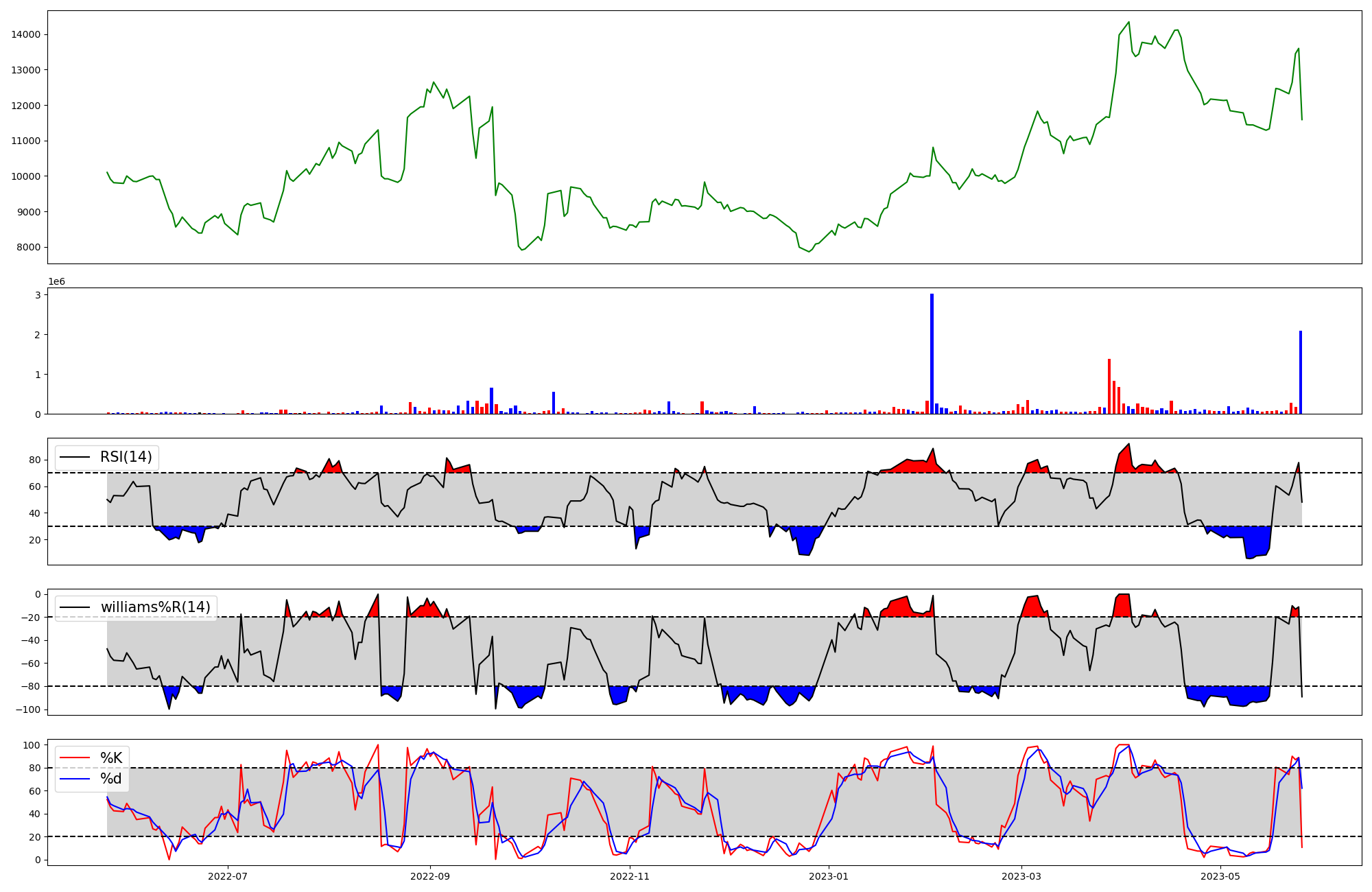
Task: Click the 14000 price axis tick label
Action: pyautogui.click(x=25, y=34)
